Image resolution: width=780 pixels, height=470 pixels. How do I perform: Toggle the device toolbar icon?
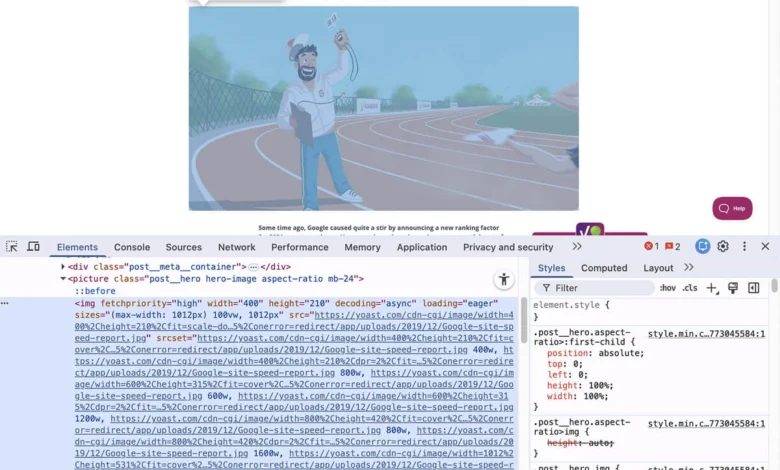tap(33, 247)
